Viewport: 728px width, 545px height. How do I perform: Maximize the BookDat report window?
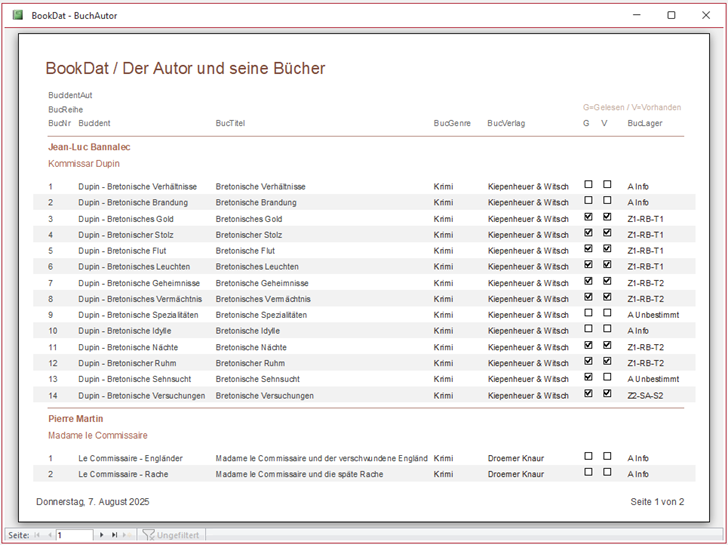tap(671, 15)
